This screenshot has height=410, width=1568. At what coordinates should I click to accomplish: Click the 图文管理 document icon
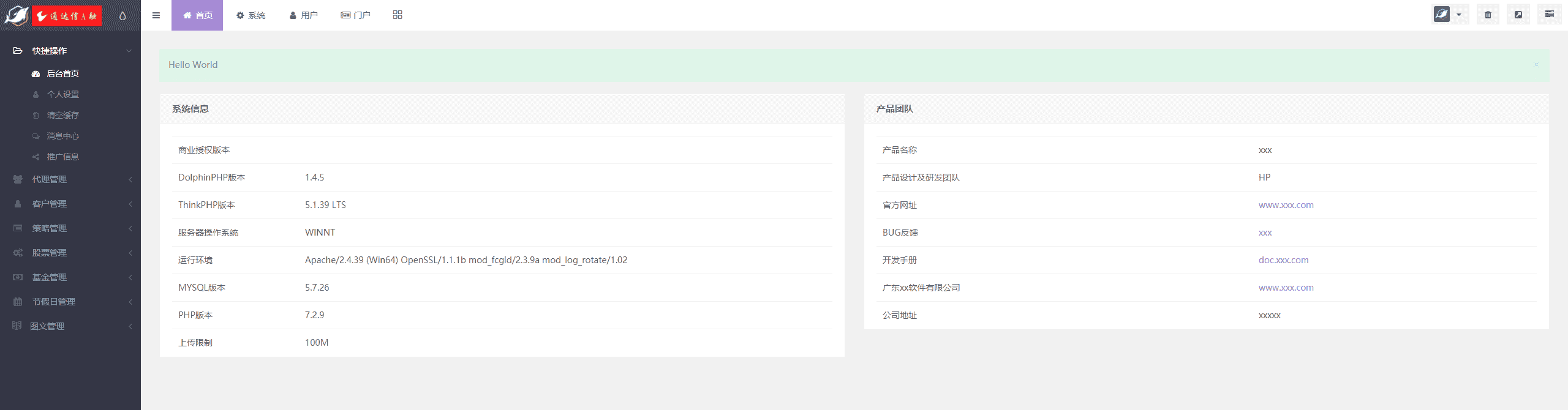tap(17, 326)
